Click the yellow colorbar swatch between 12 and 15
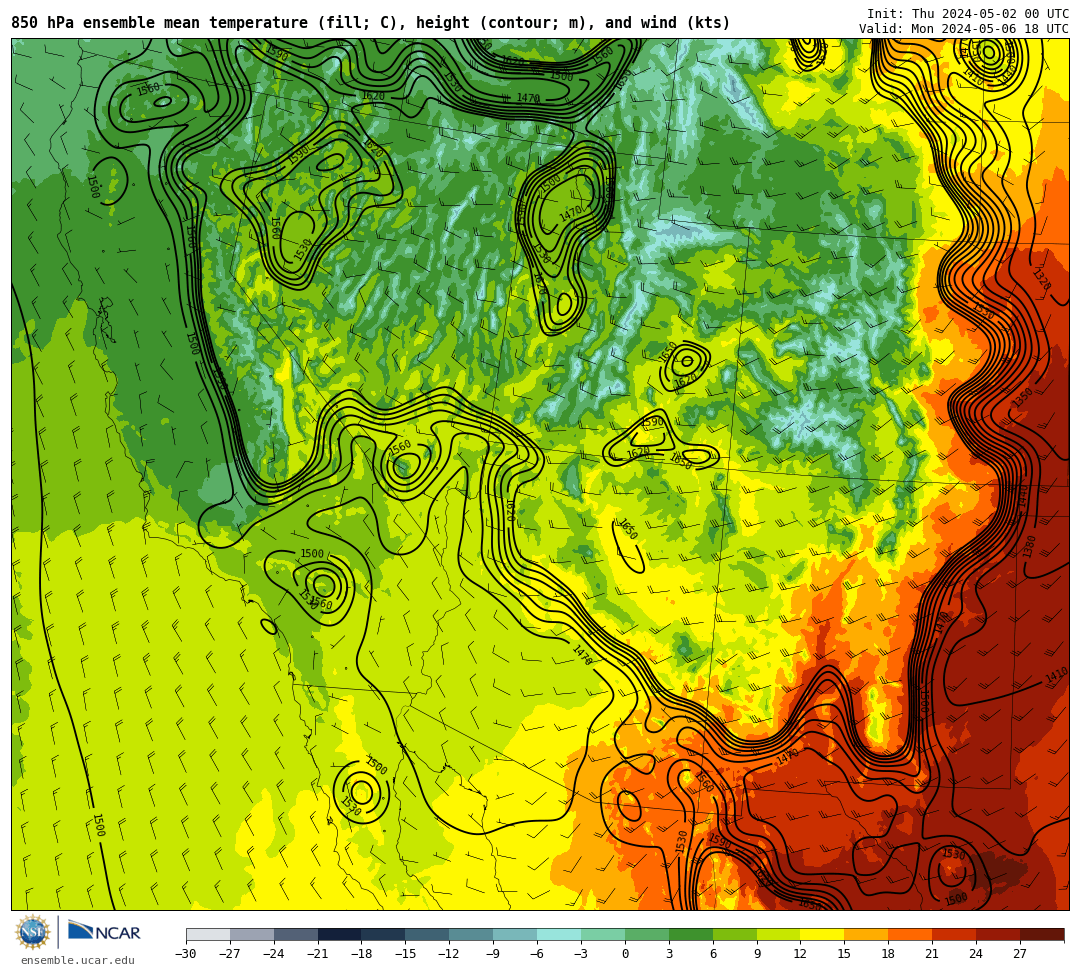This screenshot has height=973, width=1080. point(822,934)
